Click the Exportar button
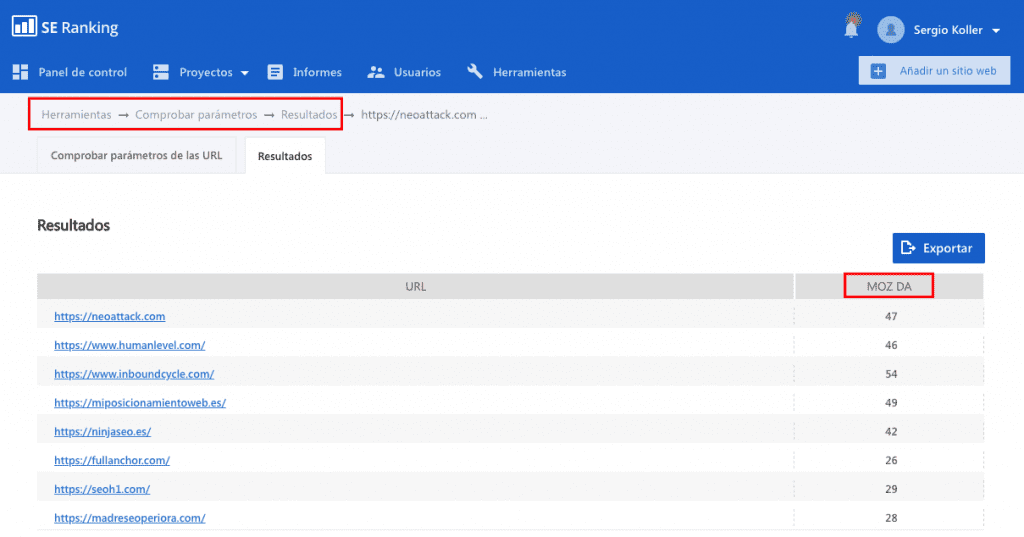Image resolution: width=1024 pixels, height=537 pixels. pos(938,248)
